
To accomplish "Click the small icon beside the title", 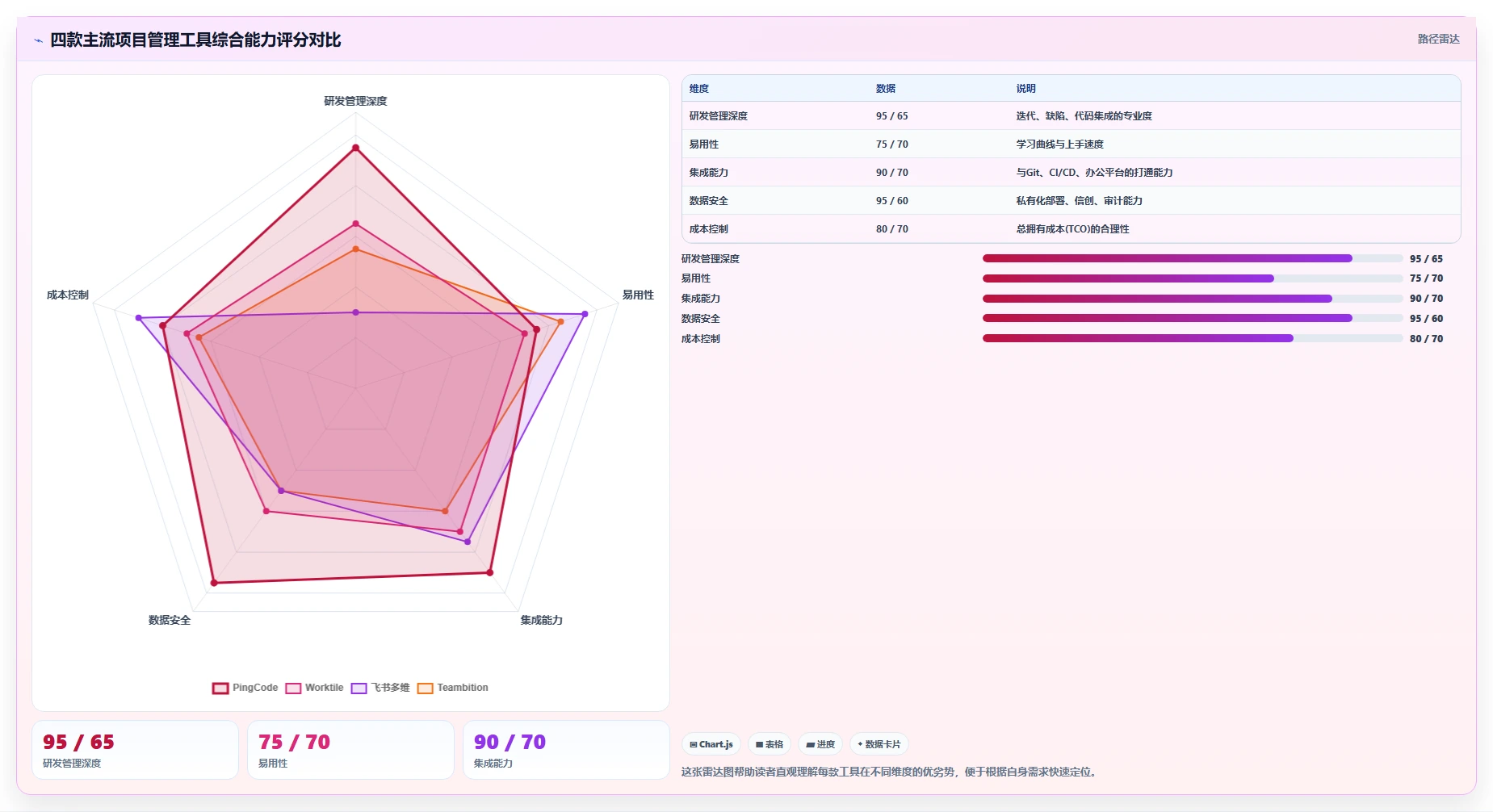I will click(x=38, y=40).
